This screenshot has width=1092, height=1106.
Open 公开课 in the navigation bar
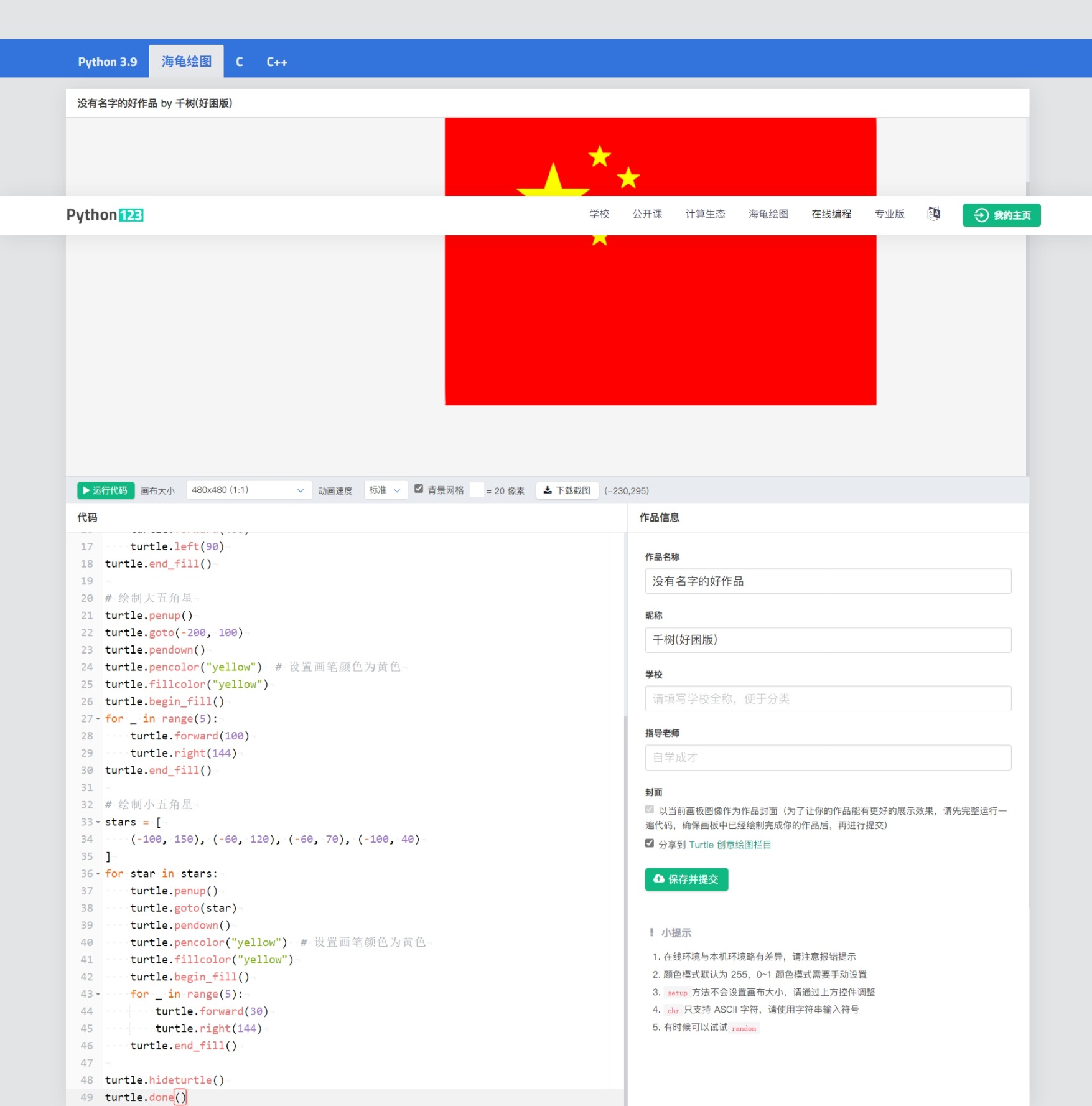tap(647, 214)
